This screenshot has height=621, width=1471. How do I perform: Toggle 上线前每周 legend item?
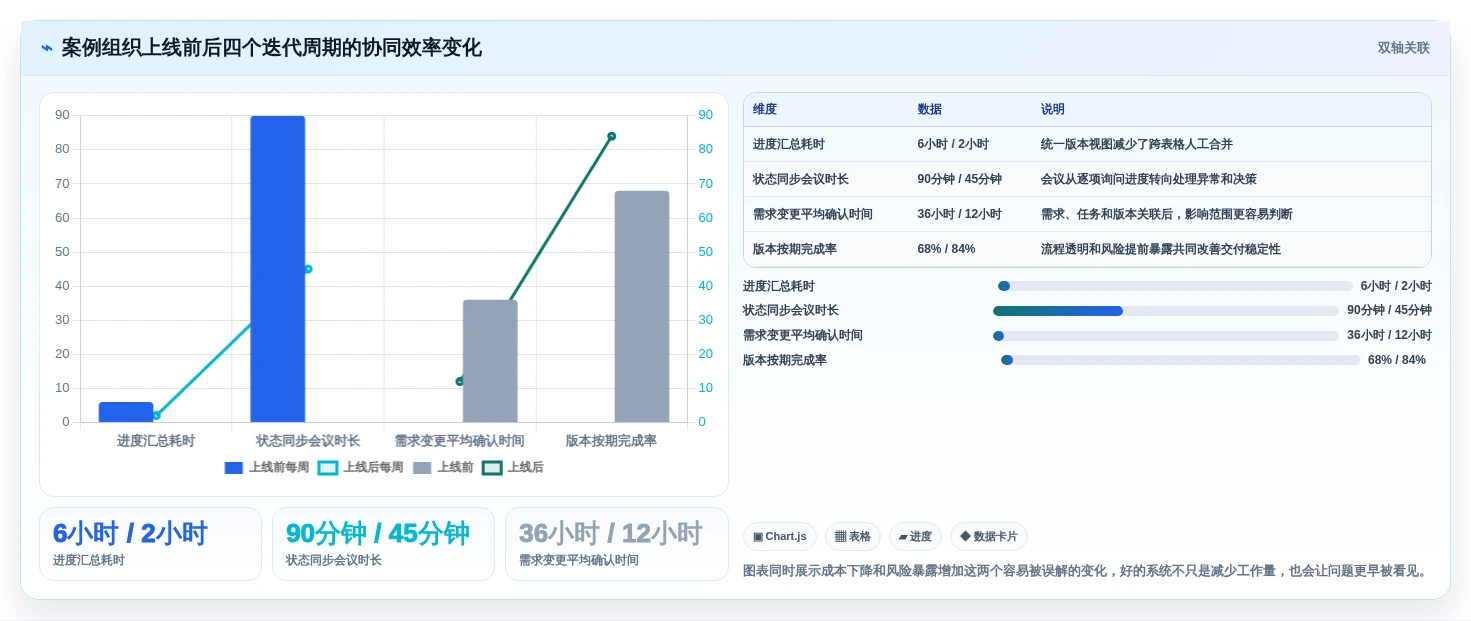tap(267, 467)
